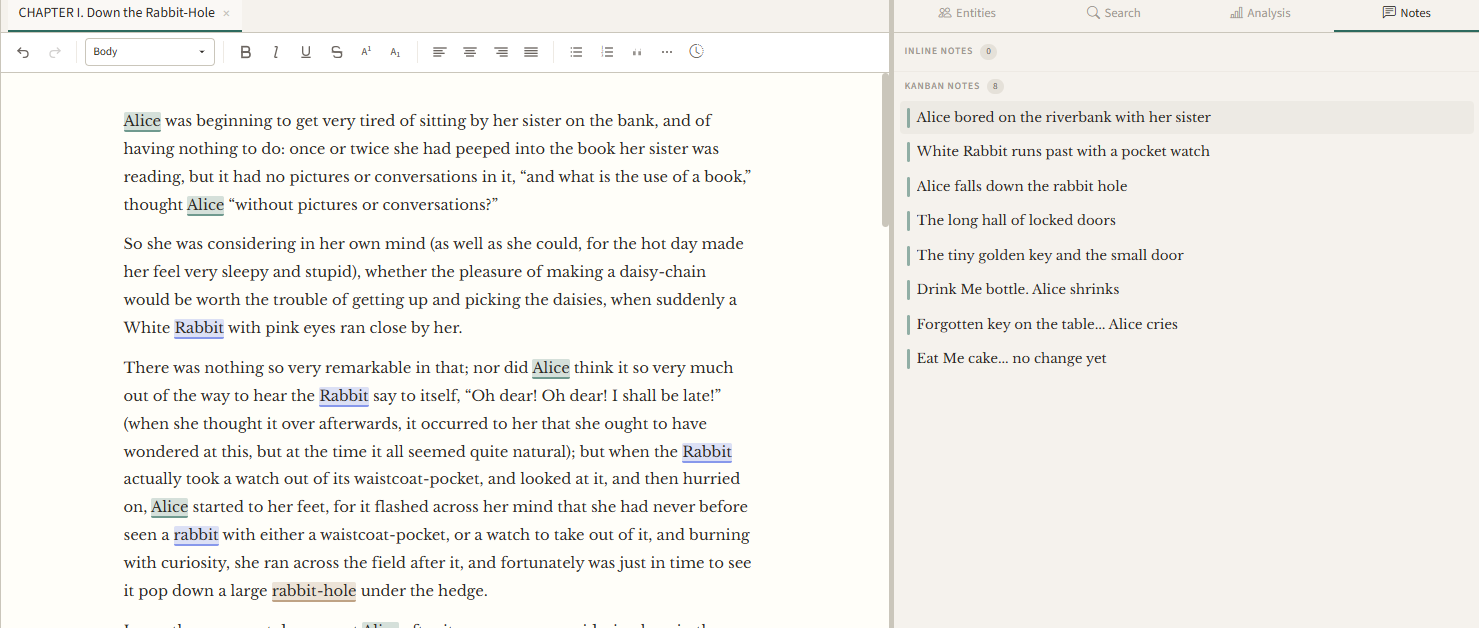Open note 'Forgotten key on the table... Alice cries'
Viewport: 1479px width, 628px height.
click(1187, 324)
